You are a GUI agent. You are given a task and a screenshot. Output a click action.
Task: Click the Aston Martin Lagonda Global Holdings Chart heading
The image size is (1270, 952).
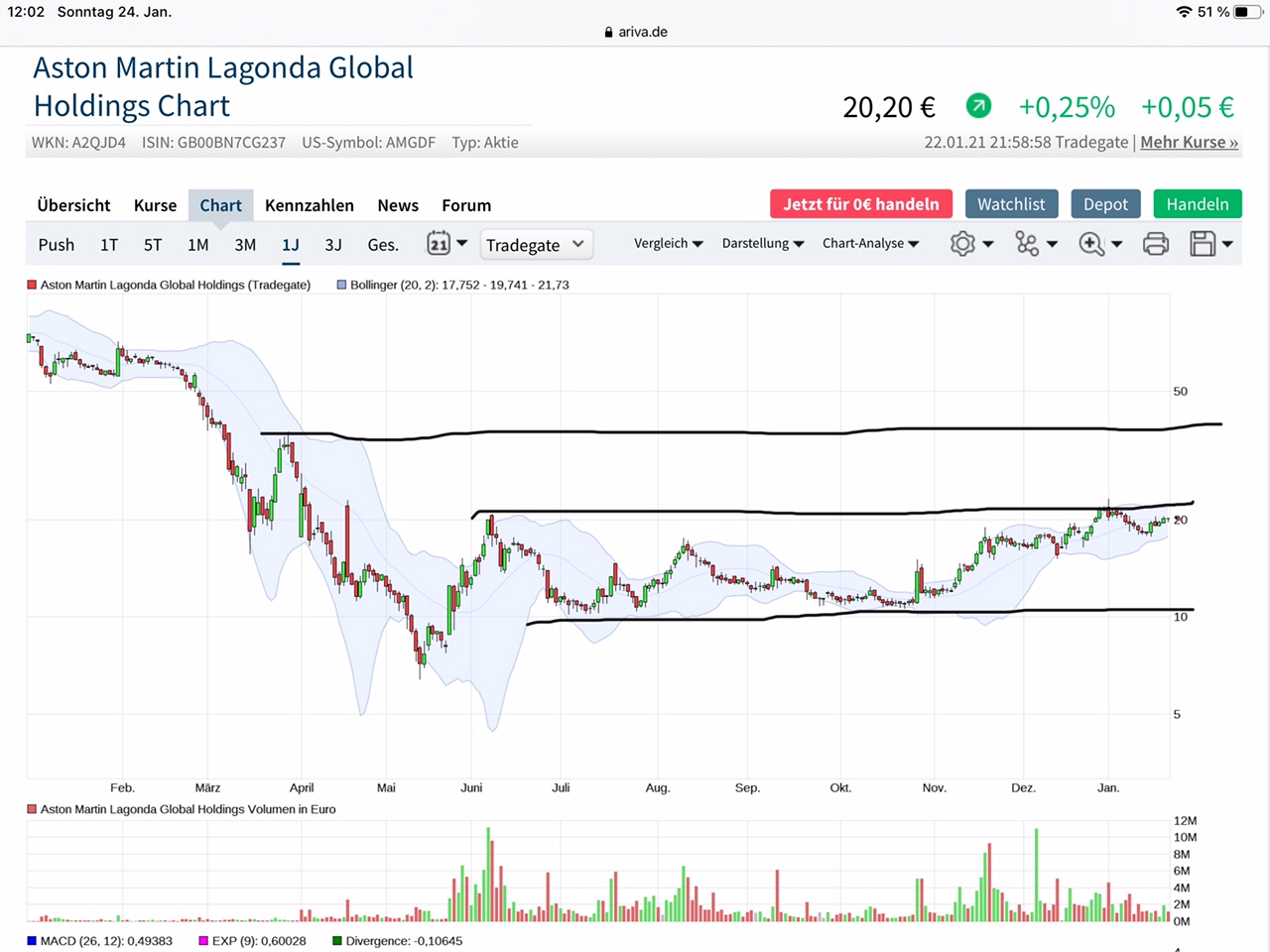point(223,86)
